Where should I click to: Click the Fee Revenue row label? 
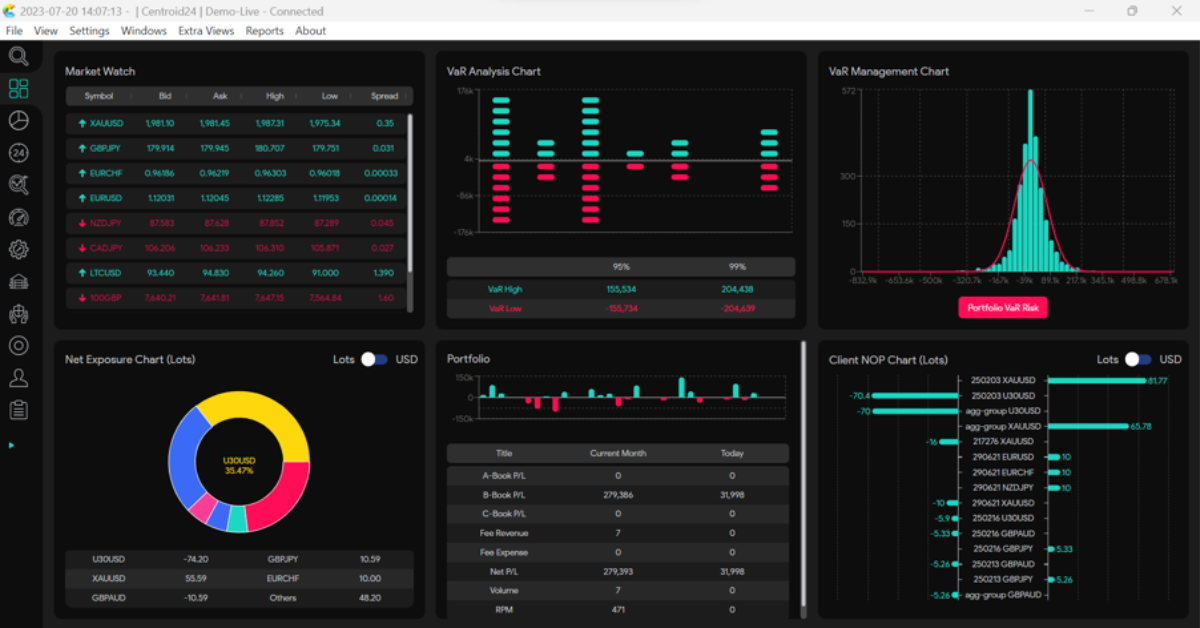tap(504, 533)
